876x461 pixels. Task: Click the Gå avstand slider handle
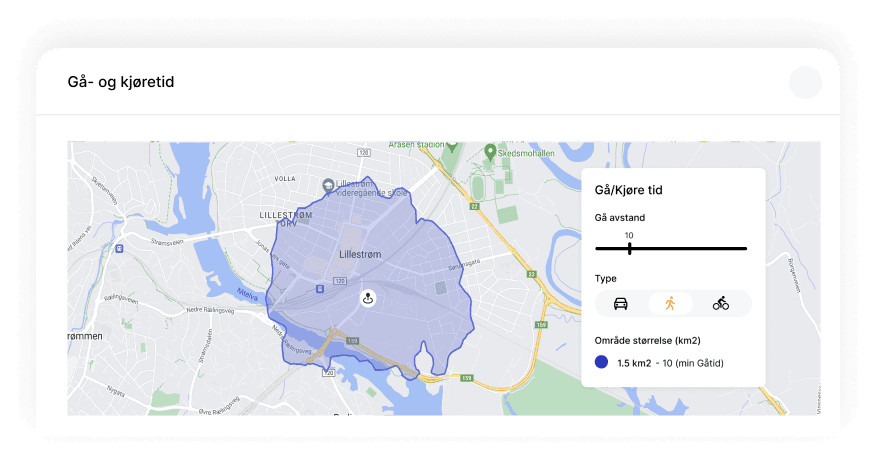click(x=630, y=249)
